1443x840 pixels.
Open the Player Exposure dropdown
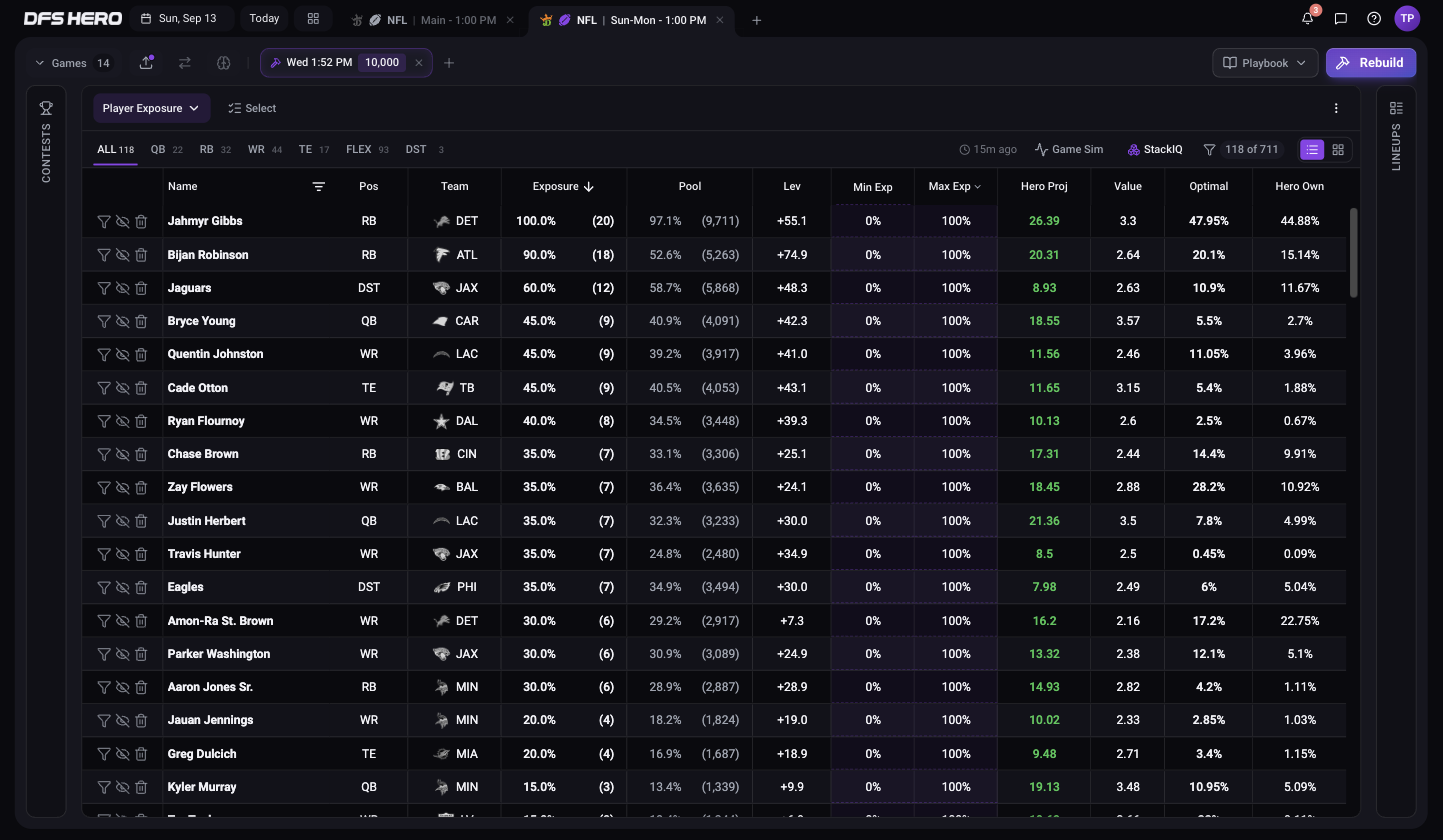pos(152,108)
